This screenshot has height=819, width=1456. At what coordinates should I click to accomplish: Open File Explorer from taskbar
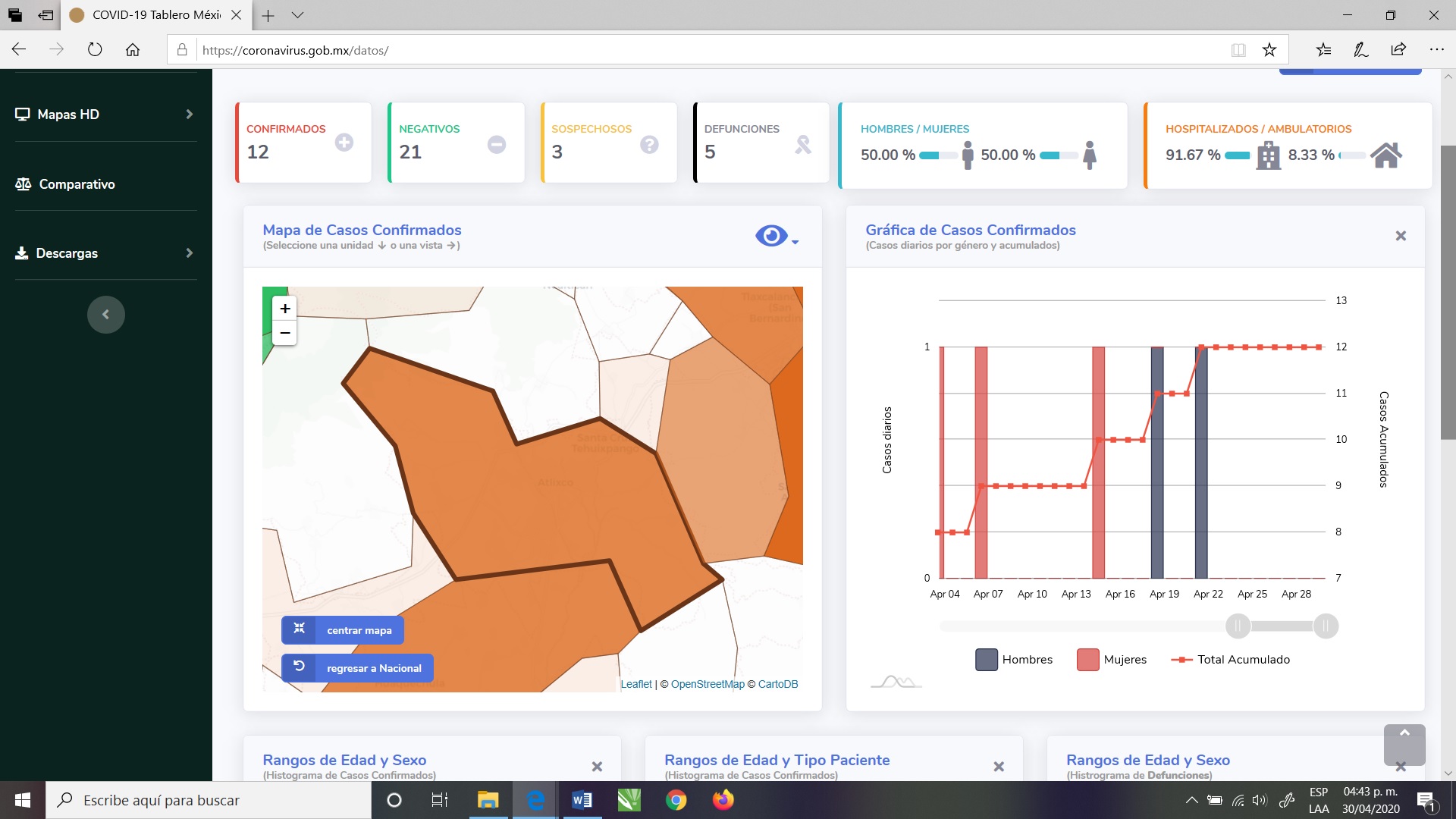488,800
